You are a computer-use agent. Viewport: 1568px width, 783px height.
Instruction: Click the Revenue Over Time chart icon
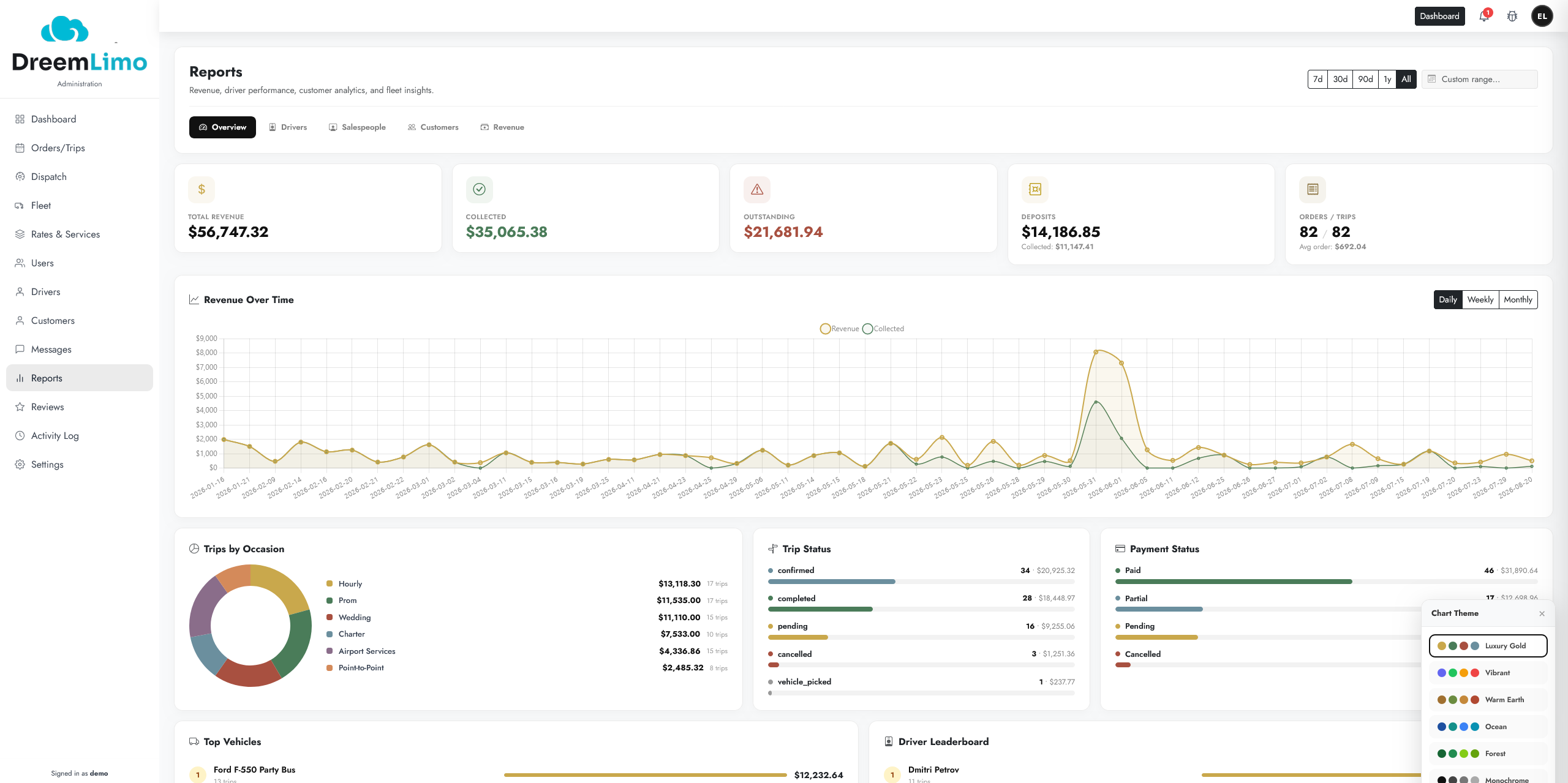click(x=194, y=299)
